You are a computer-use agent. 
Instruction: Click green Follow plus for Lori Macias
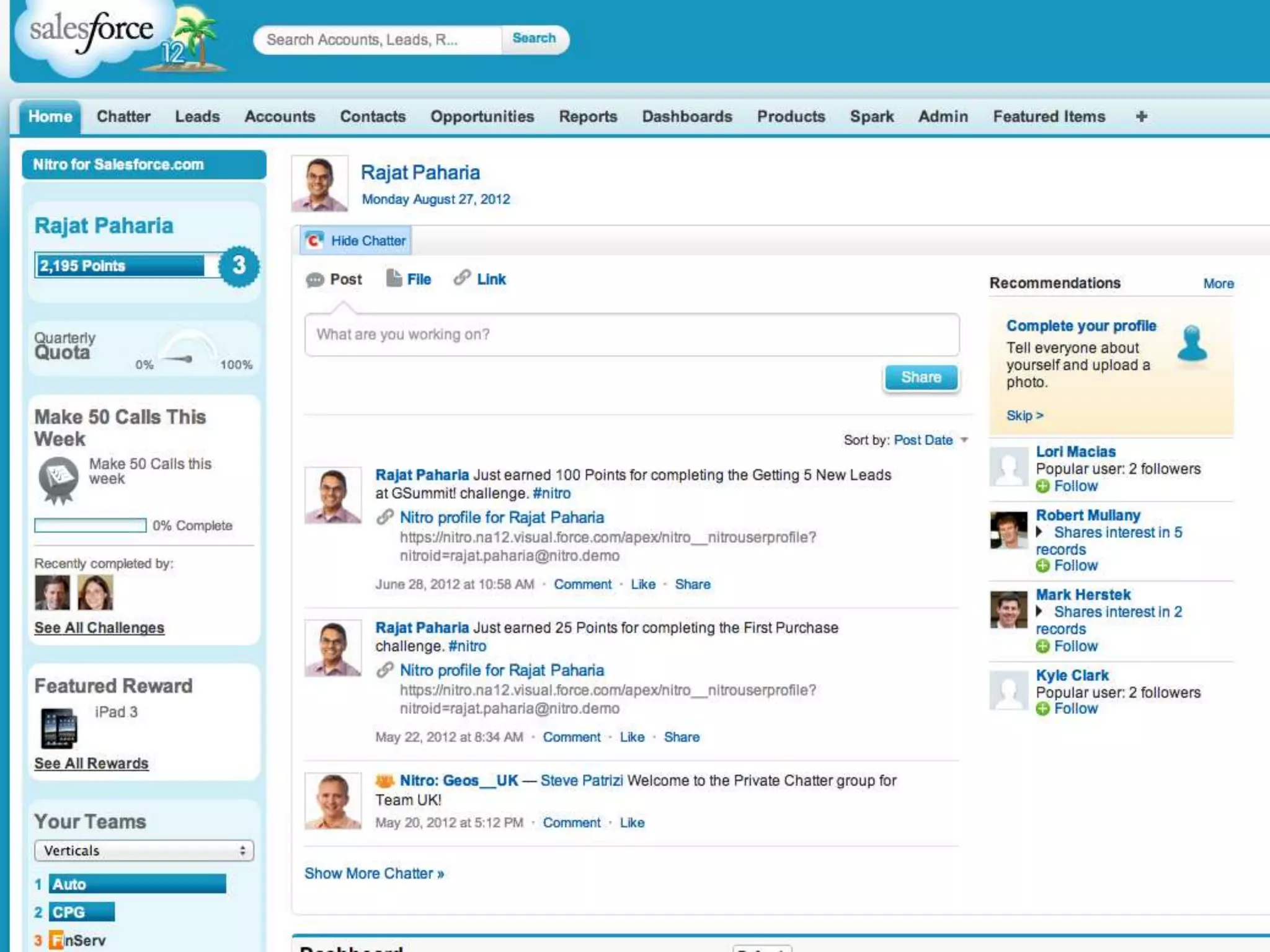[x=1043, y=487]
